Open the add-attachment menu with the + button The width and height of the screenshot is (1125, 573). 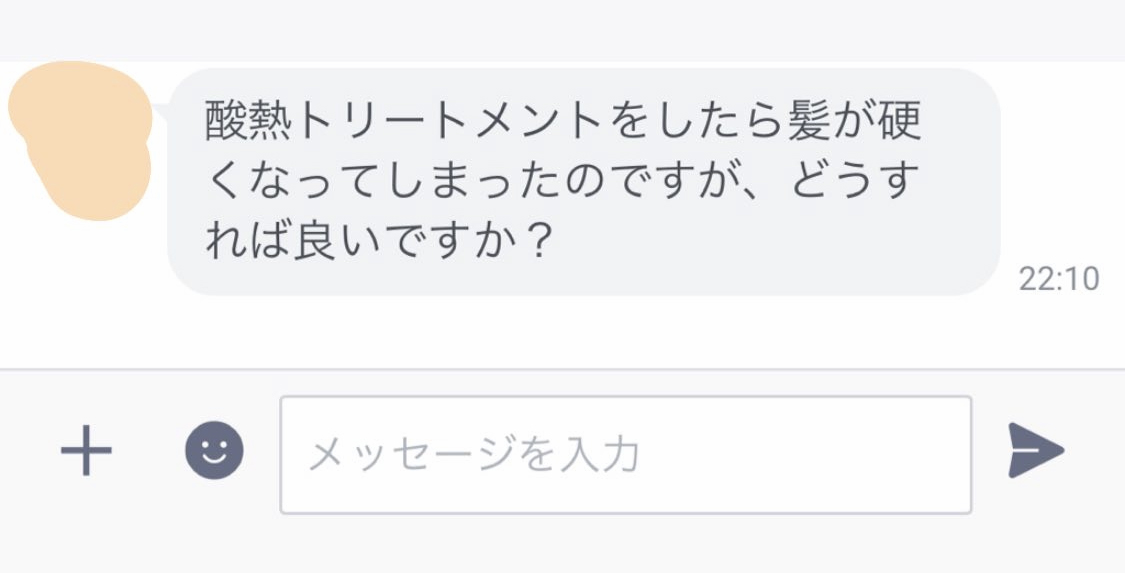tap(86, 452)
